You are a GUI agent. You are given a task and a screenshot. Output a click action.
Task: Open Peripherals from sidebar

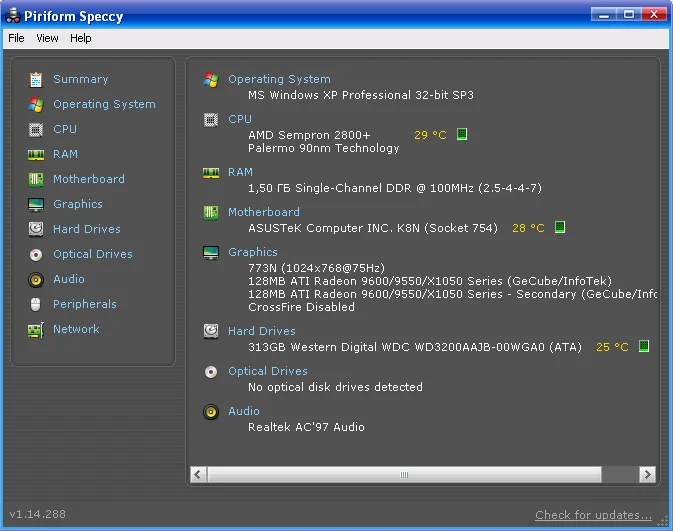(x=85, y=304)
